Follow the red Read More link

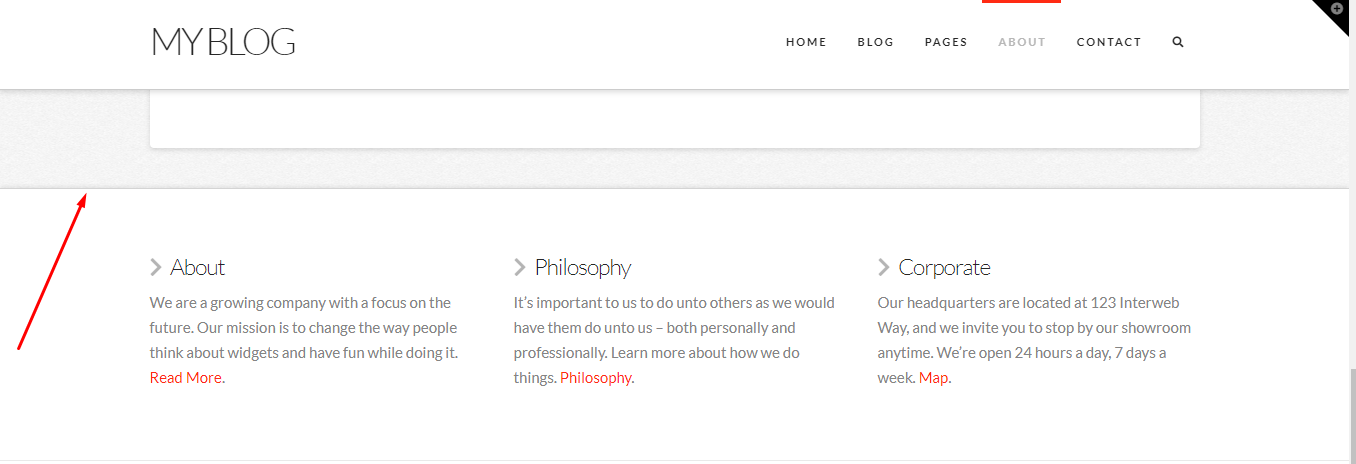(x=186, y=378)
